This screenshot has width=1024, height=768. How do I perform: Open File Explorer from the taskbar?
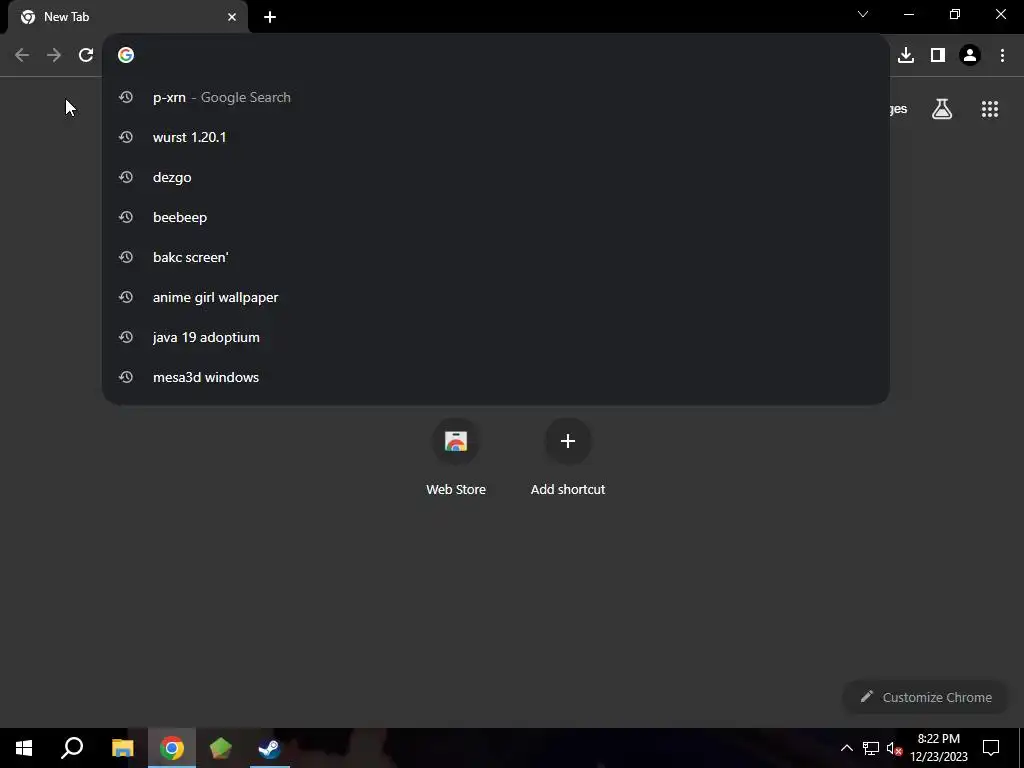[122, 748]
